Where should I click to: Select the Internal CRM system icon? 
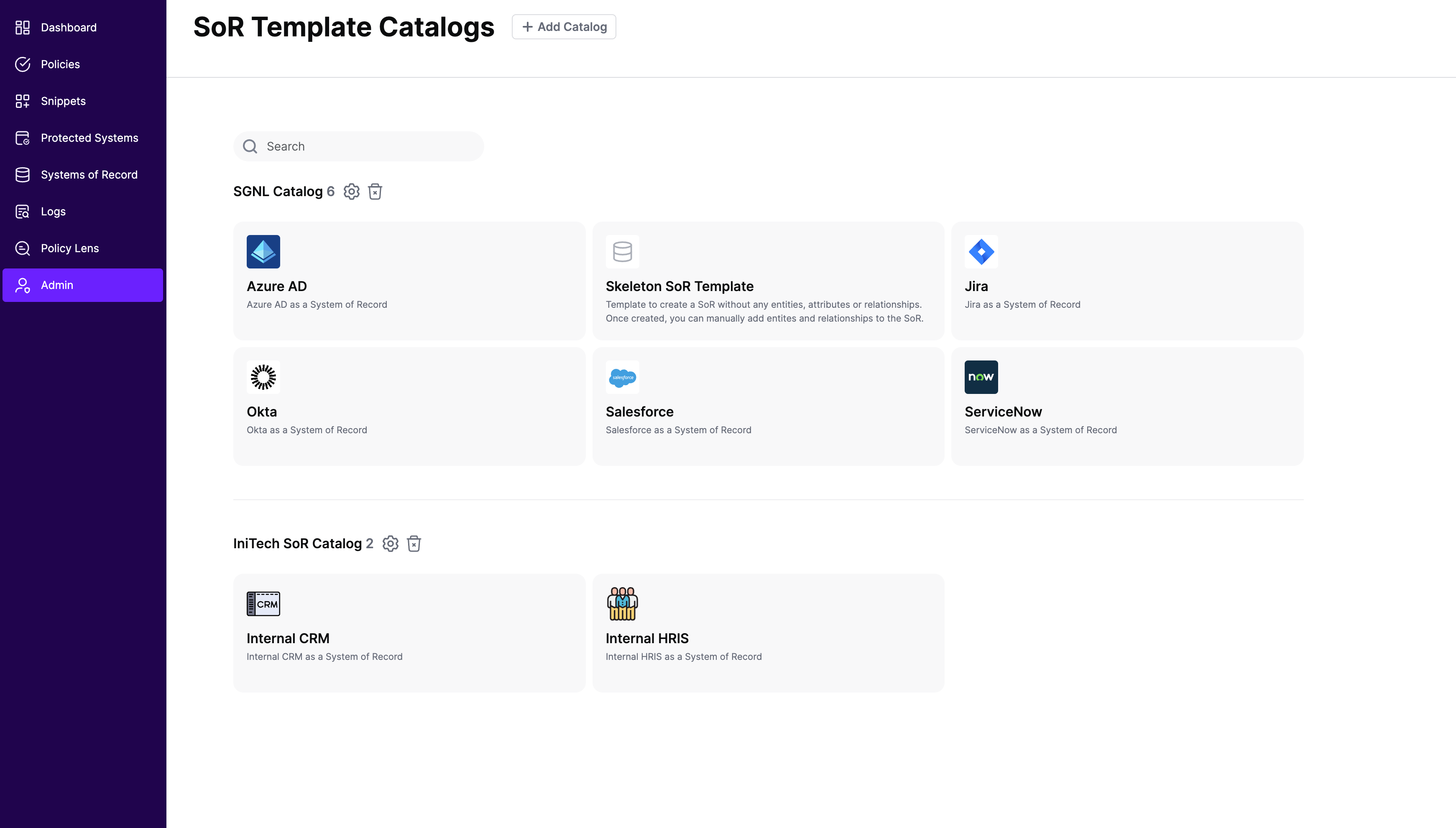pos(263,603)
